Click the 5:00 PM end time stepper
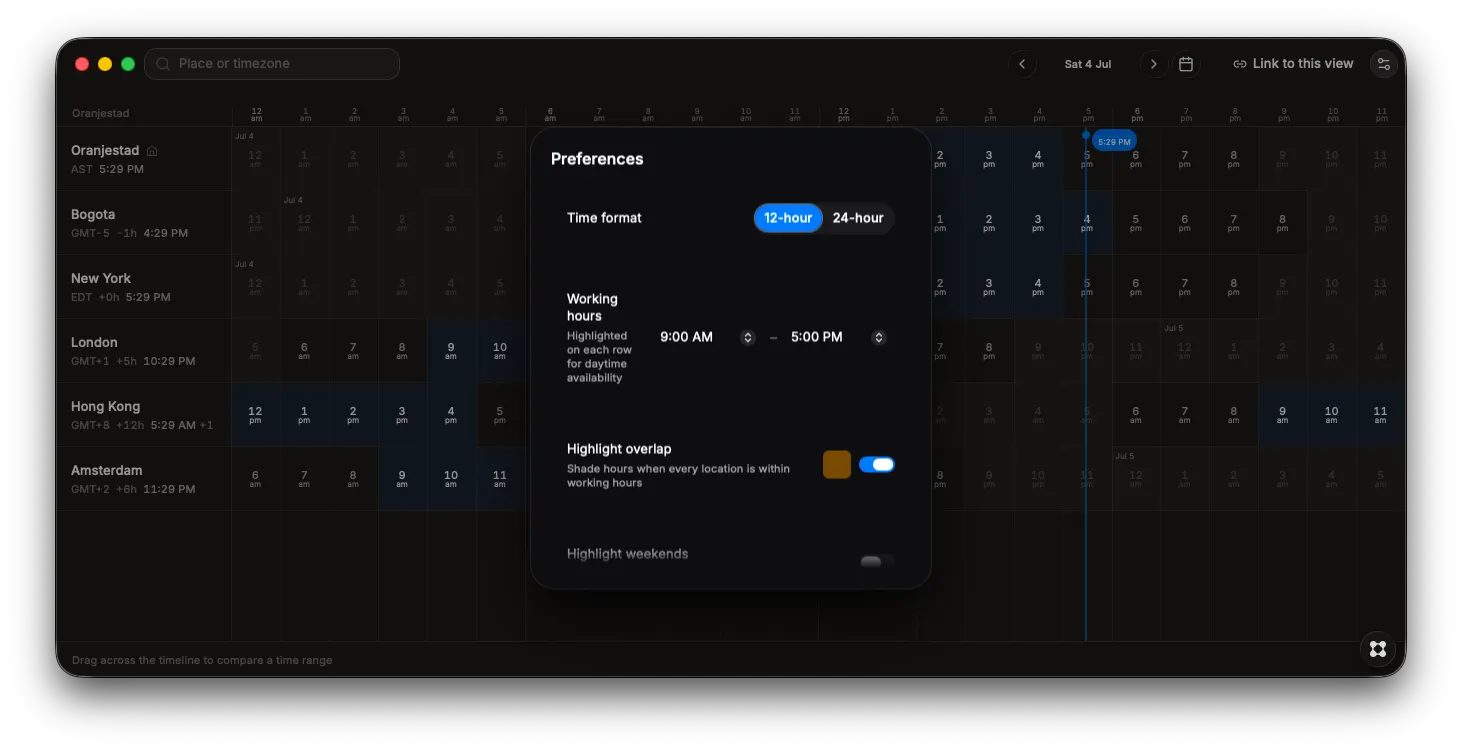The image size is (1462, 751). click(878, 338)
